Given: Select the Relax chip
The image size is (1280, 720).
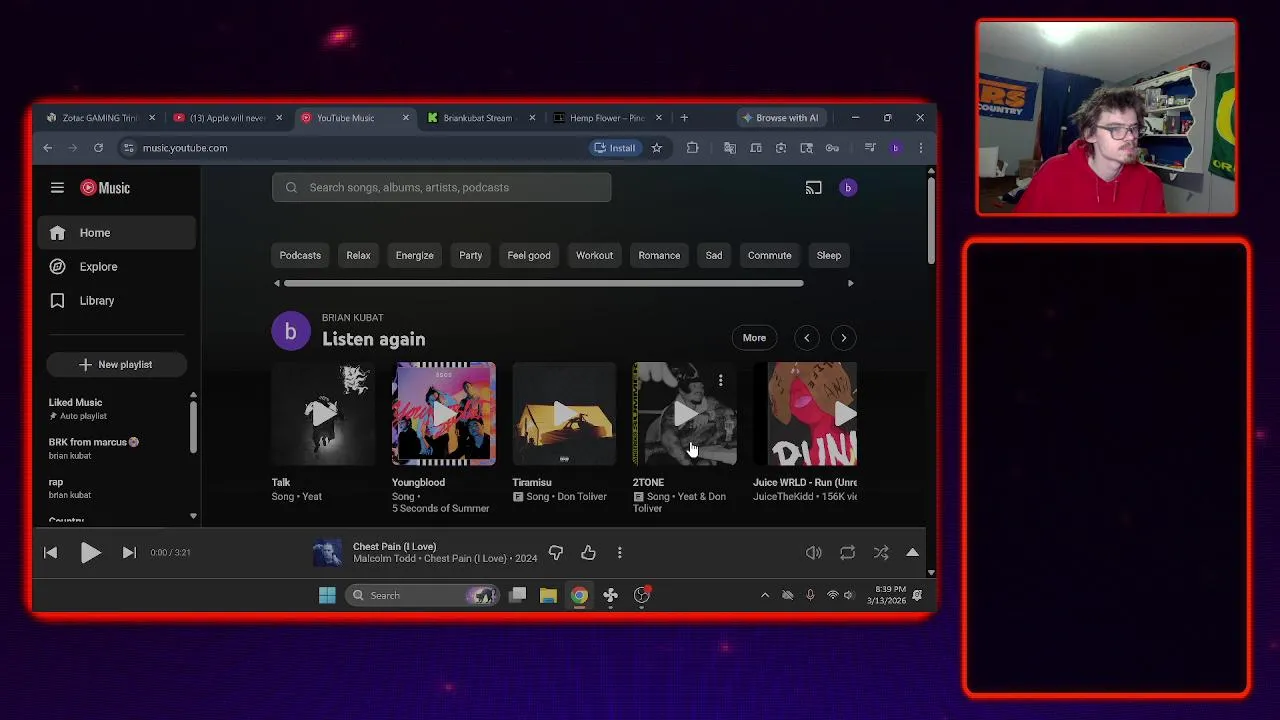Looking at the screenshot, I should [358, 255].
